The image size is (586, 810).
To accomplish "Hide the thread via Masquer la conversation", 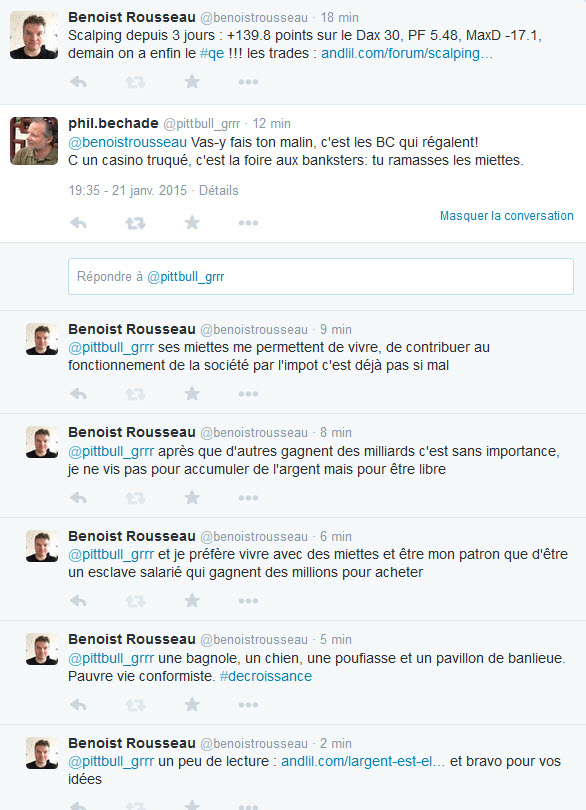I will point(506,216).
